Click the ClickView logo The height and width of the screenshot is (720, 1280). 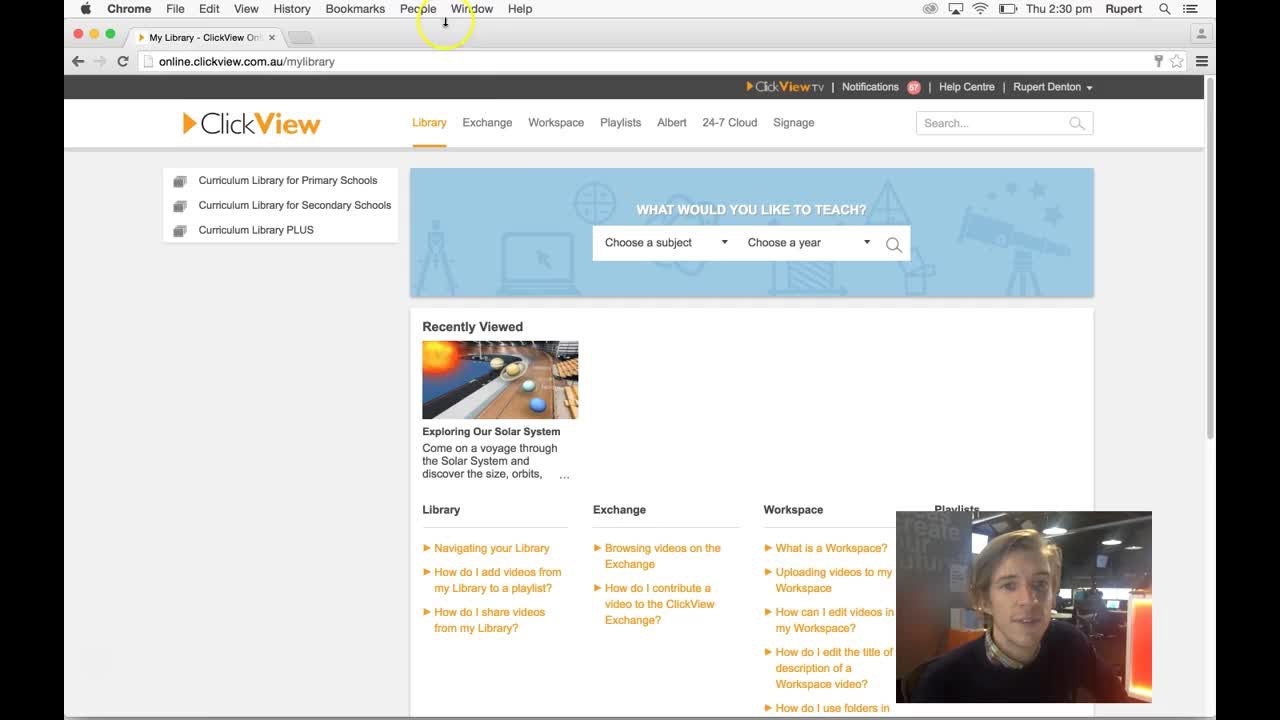251,123
